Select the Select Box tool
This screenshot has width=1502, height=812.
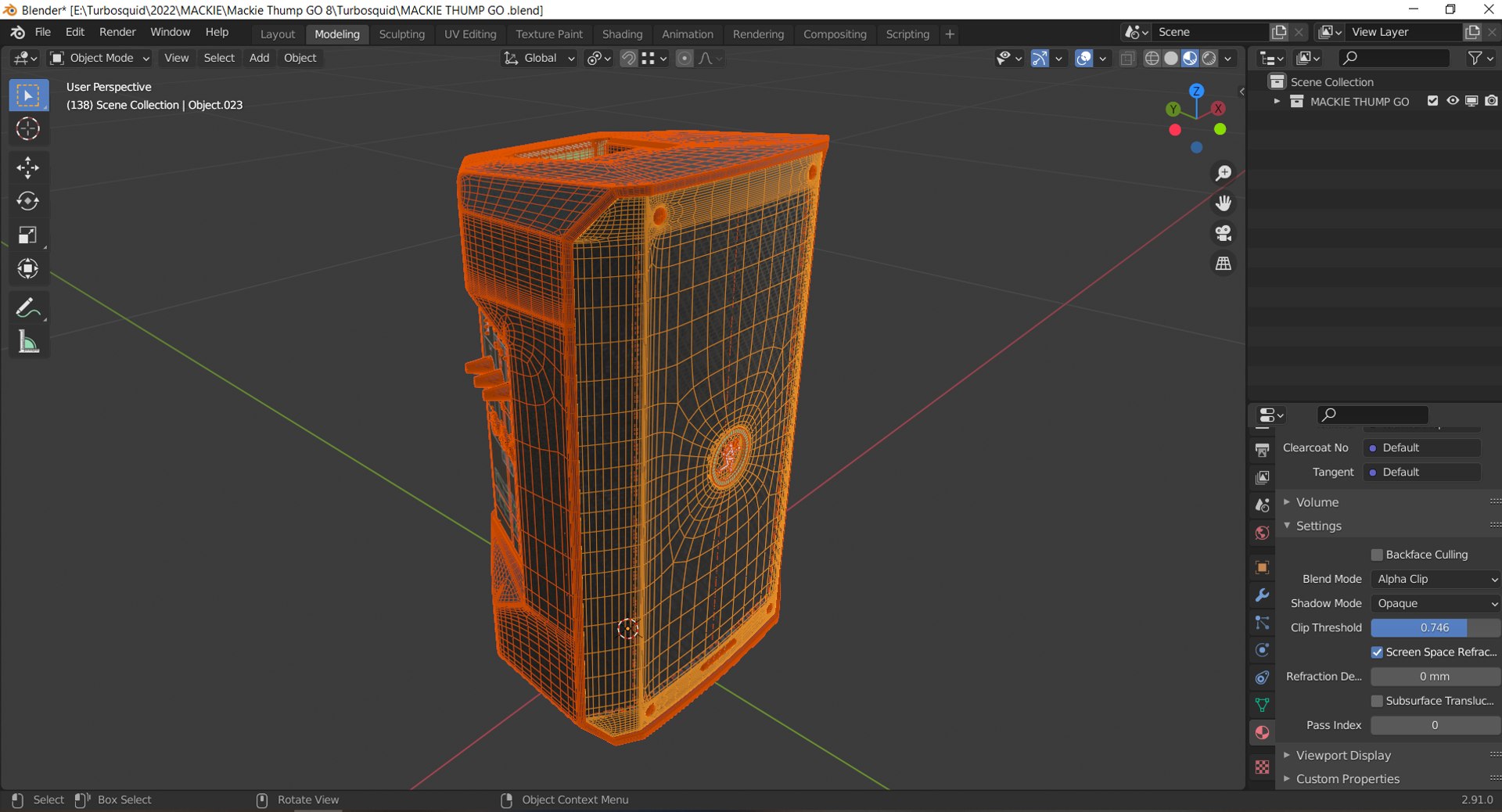click(x=28, y=95)
